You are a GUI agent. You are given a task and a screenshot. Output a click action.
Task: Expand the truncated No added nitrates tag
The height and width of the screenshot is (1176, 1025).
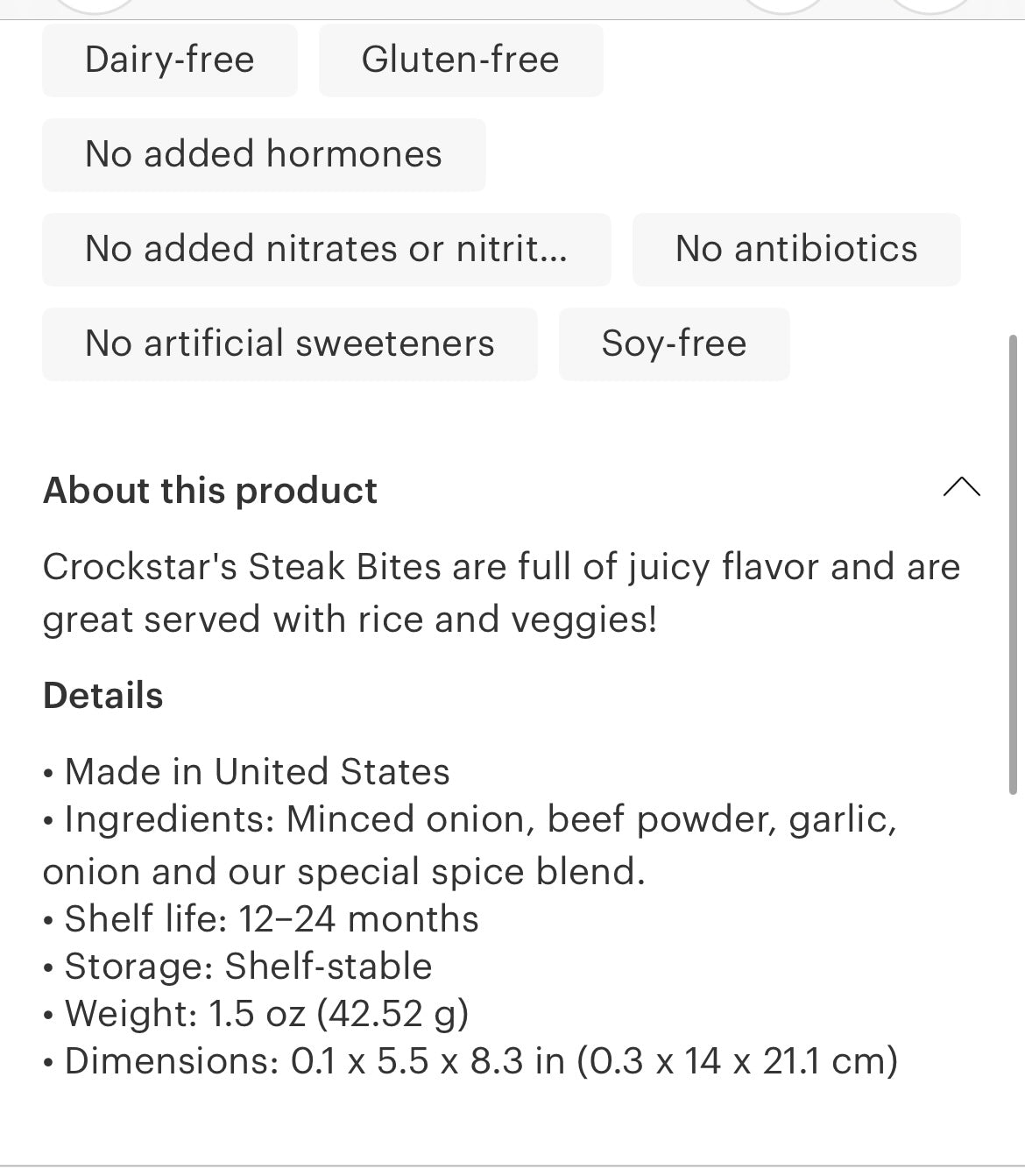coord(327,250)
